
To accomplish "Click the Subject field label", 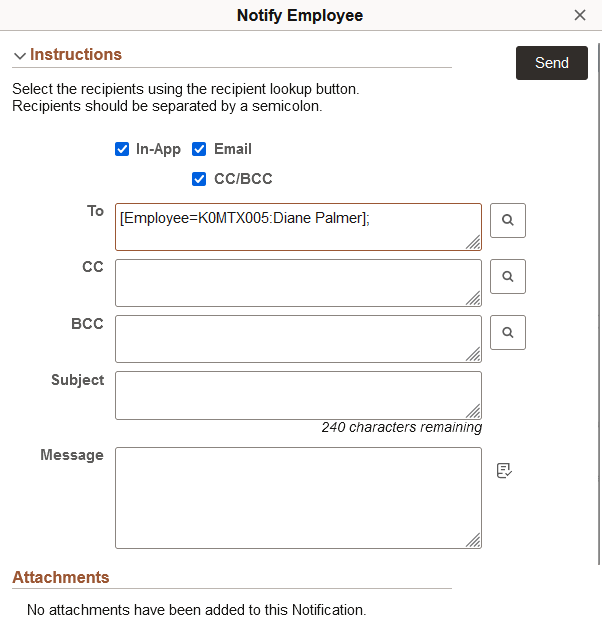I will (x=78, y=380).
